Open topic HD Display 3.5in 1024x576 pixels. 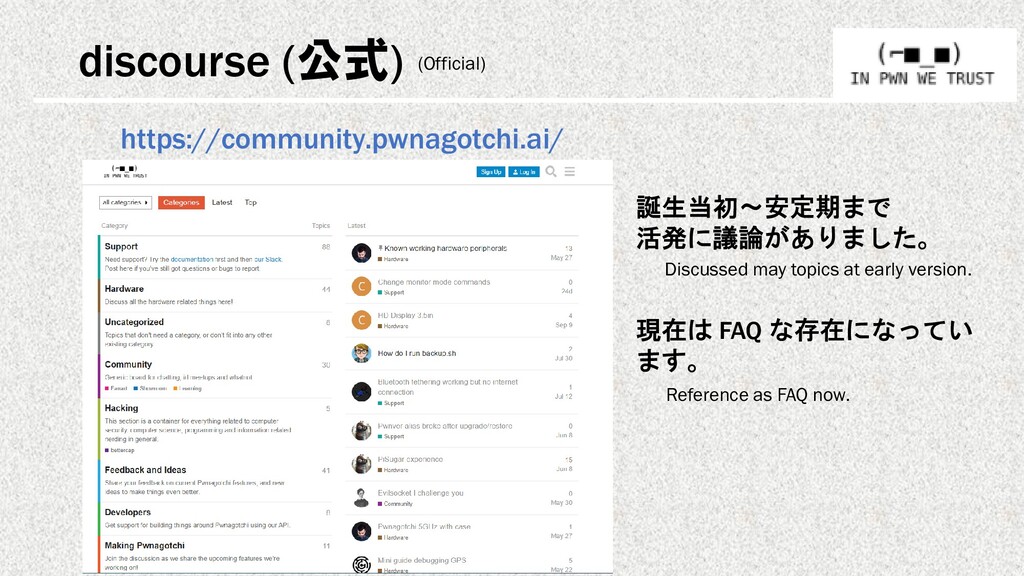click(x=406, y=315)
